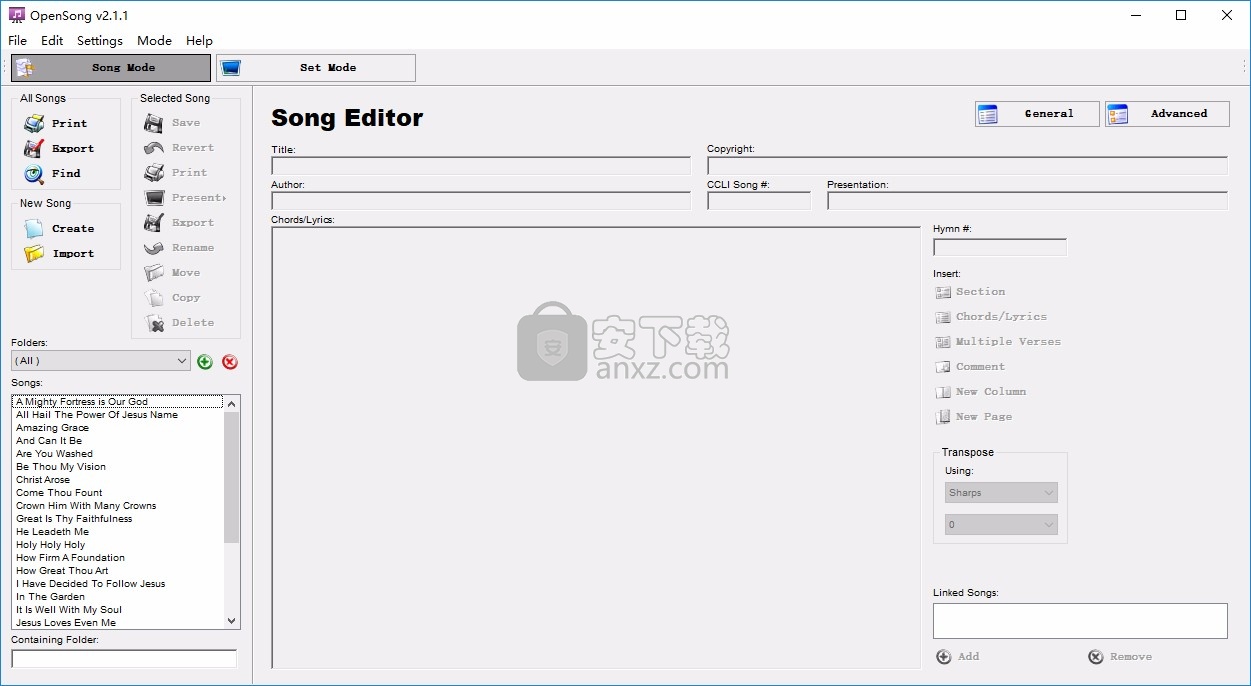Click the Insert Section icon
Image resolution: width=1251 pixels, height=686 pixels.
(943, 292)
